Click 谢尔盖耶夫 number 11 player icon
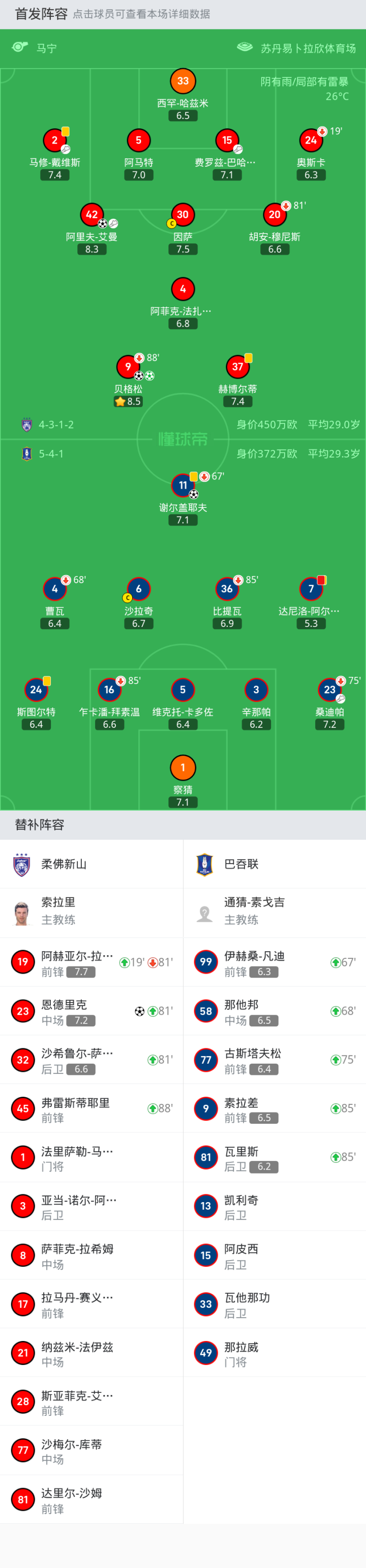The image size is (366, 1568). (183, 485)
